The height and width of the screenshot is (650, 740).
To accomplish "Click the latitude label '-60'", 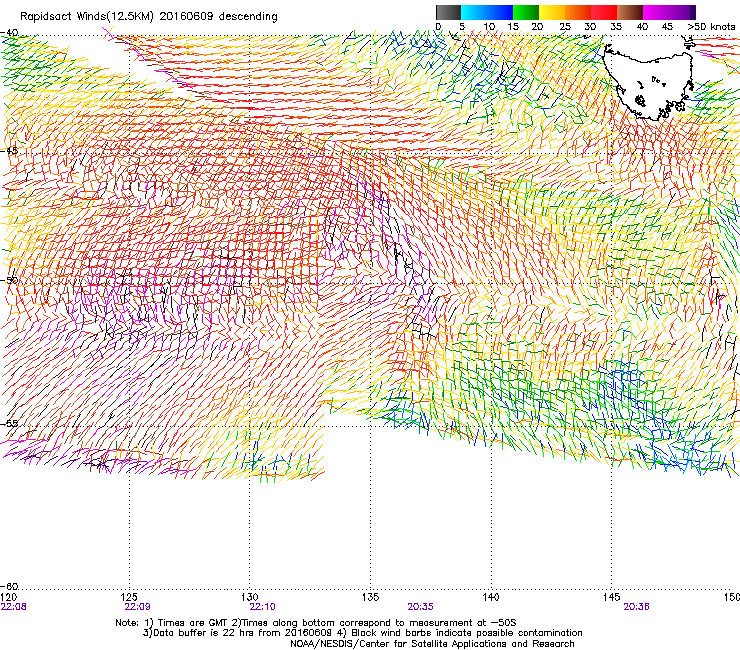I will point(9,586).
